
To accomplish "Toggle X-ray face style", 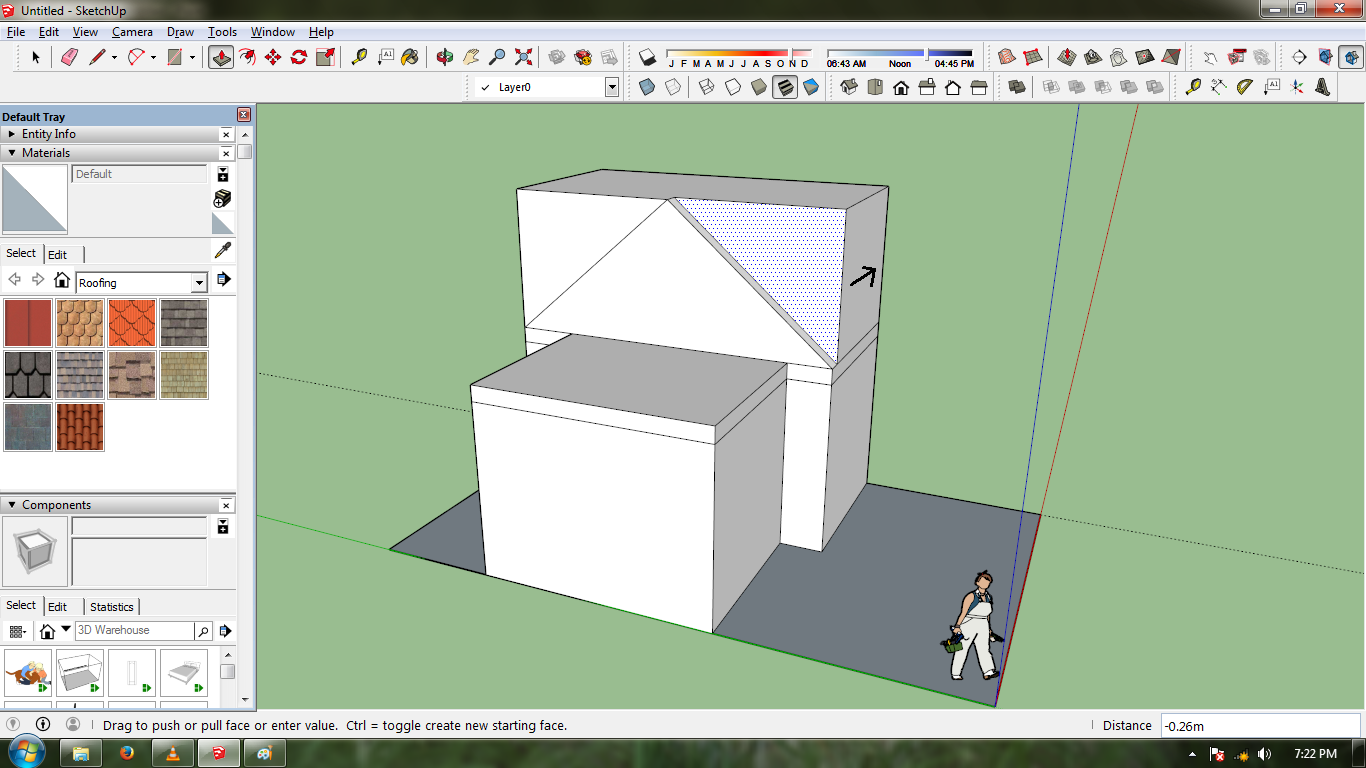I will point(647,87).
